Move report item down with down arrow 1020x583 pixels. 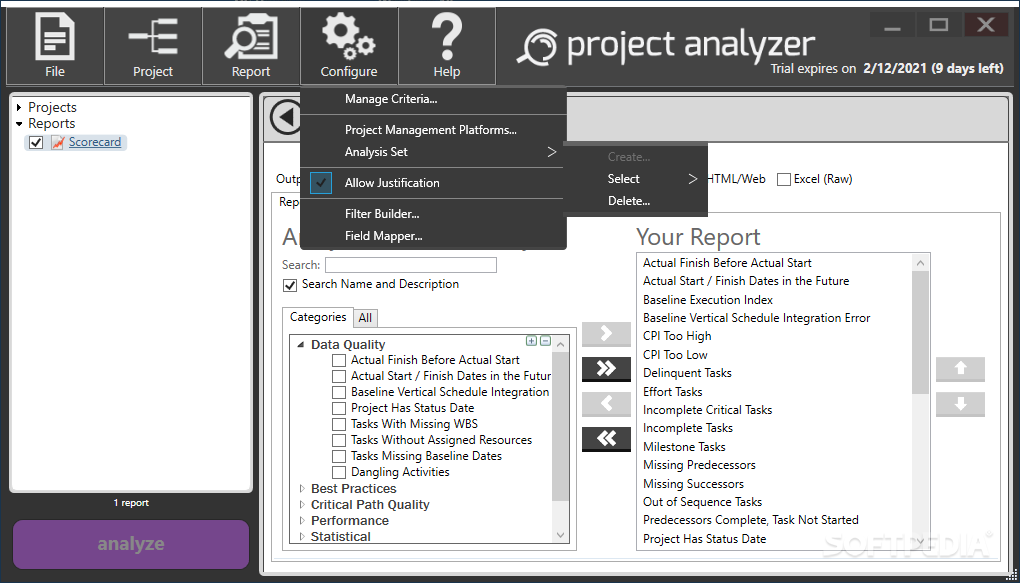tap(960, 404)
